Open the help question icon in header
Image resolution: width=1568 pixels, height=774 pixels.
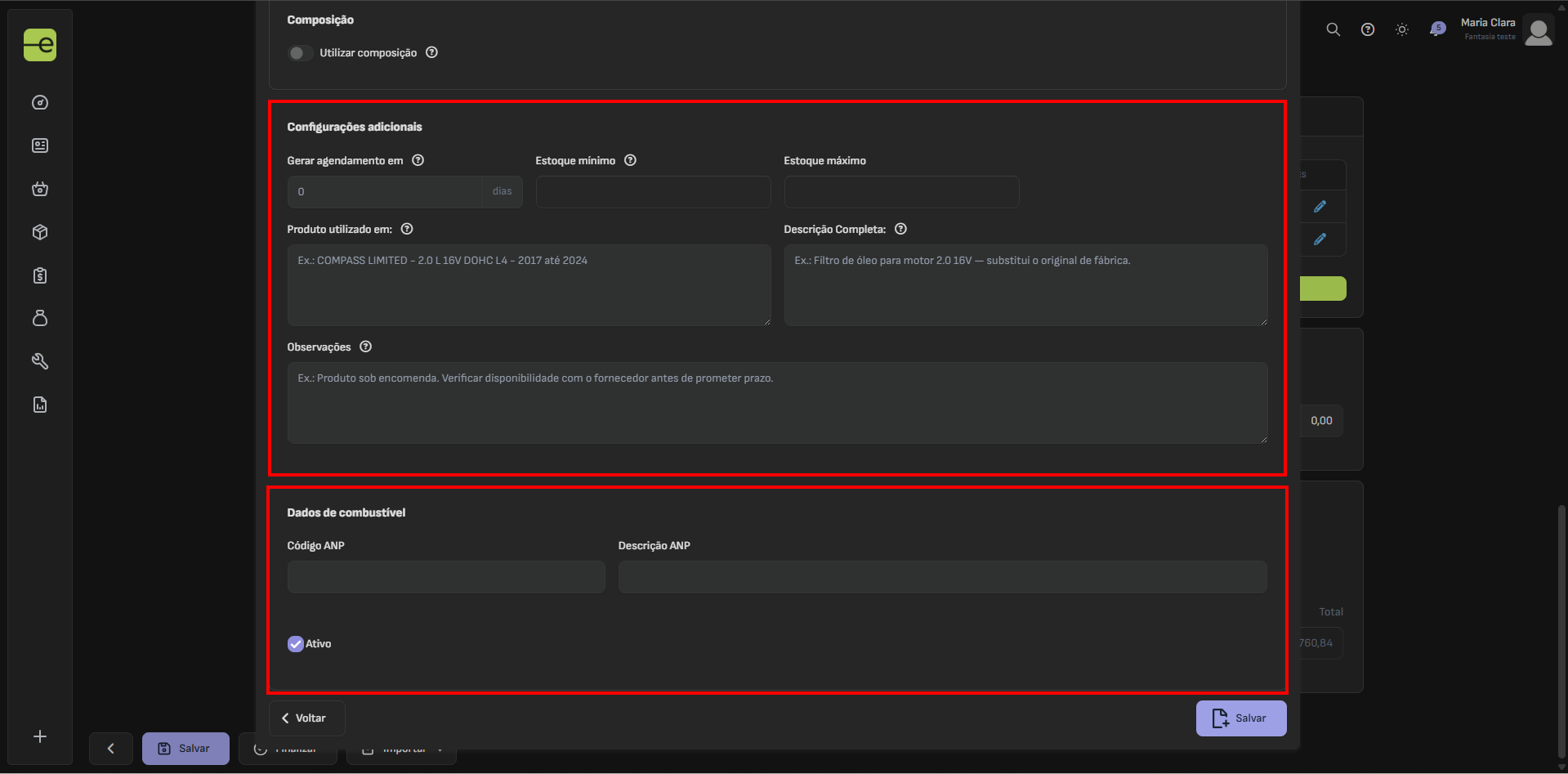click(x=1368, y=29)
